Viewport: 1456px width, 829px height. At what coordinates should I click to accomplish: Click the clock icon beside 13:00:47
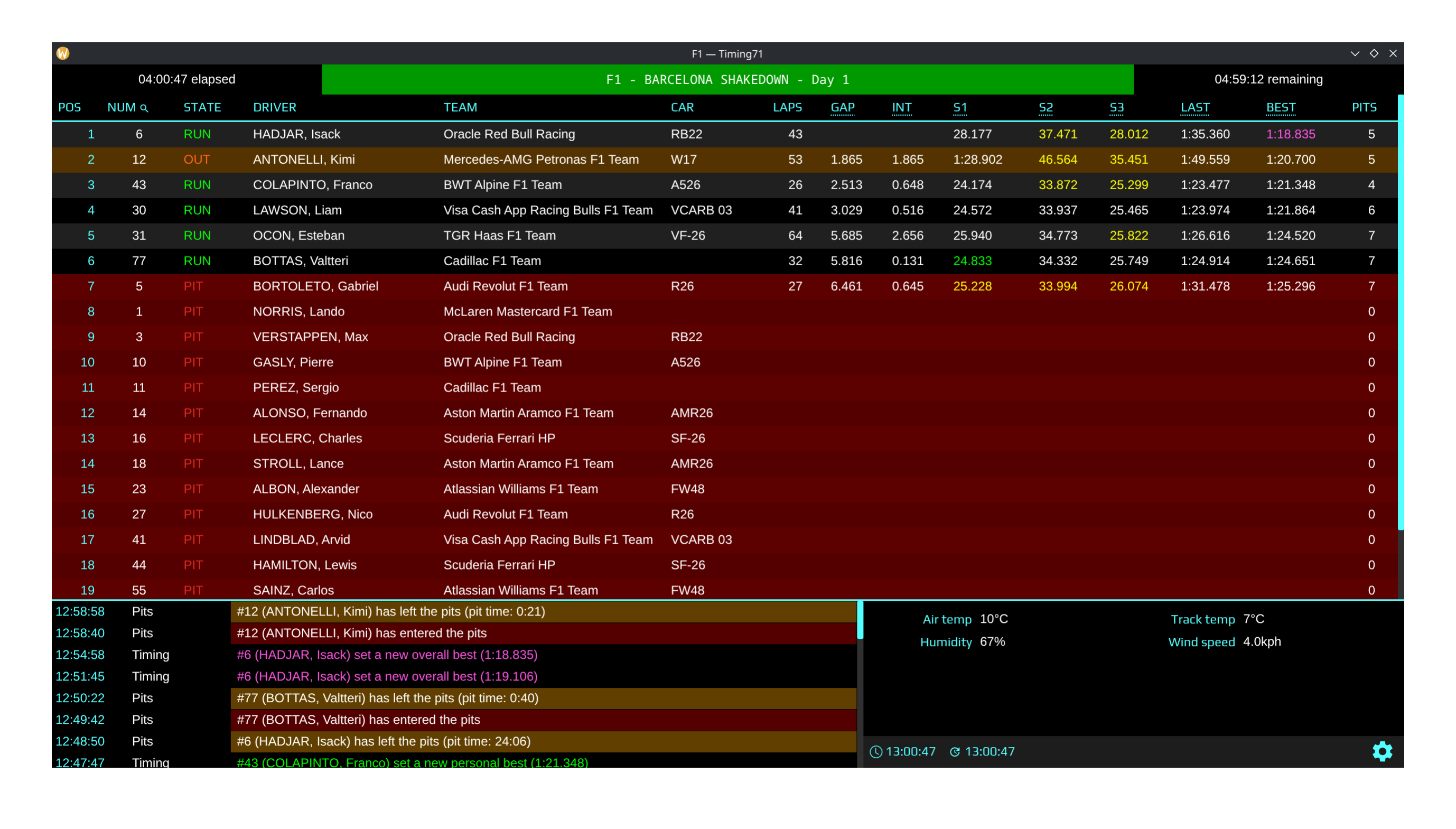(875, 751)
